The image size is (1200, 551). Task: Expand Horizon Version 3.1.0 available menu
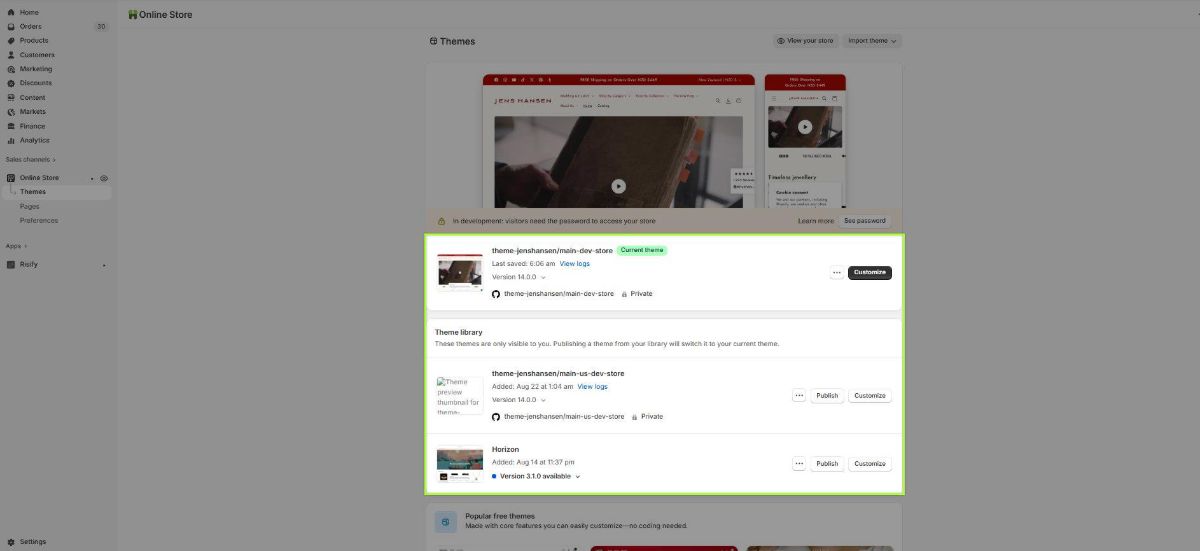click(539, 476)
